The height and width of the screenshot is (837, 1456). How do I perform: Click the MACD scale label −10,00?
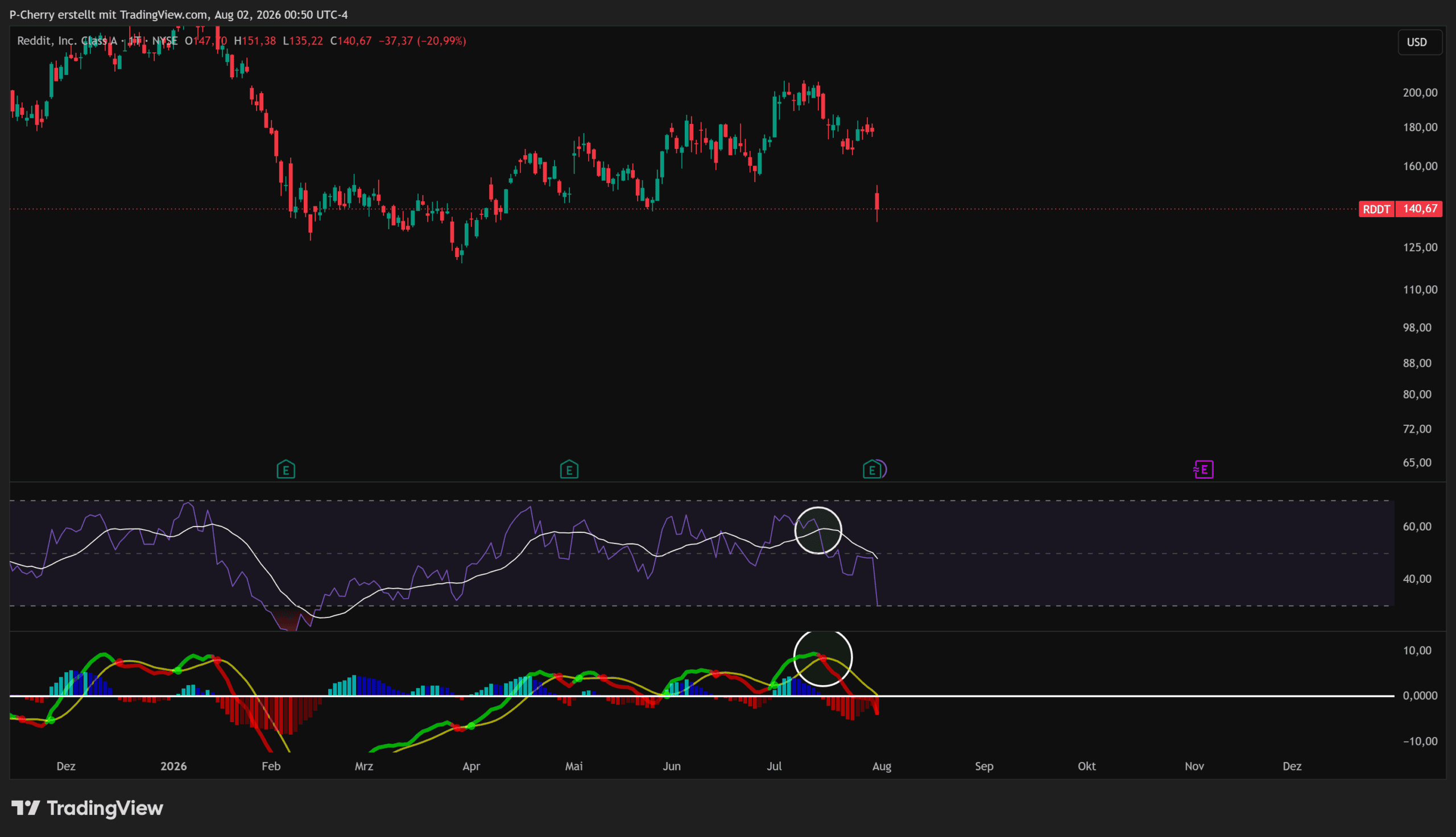[x=1420, y=741]
